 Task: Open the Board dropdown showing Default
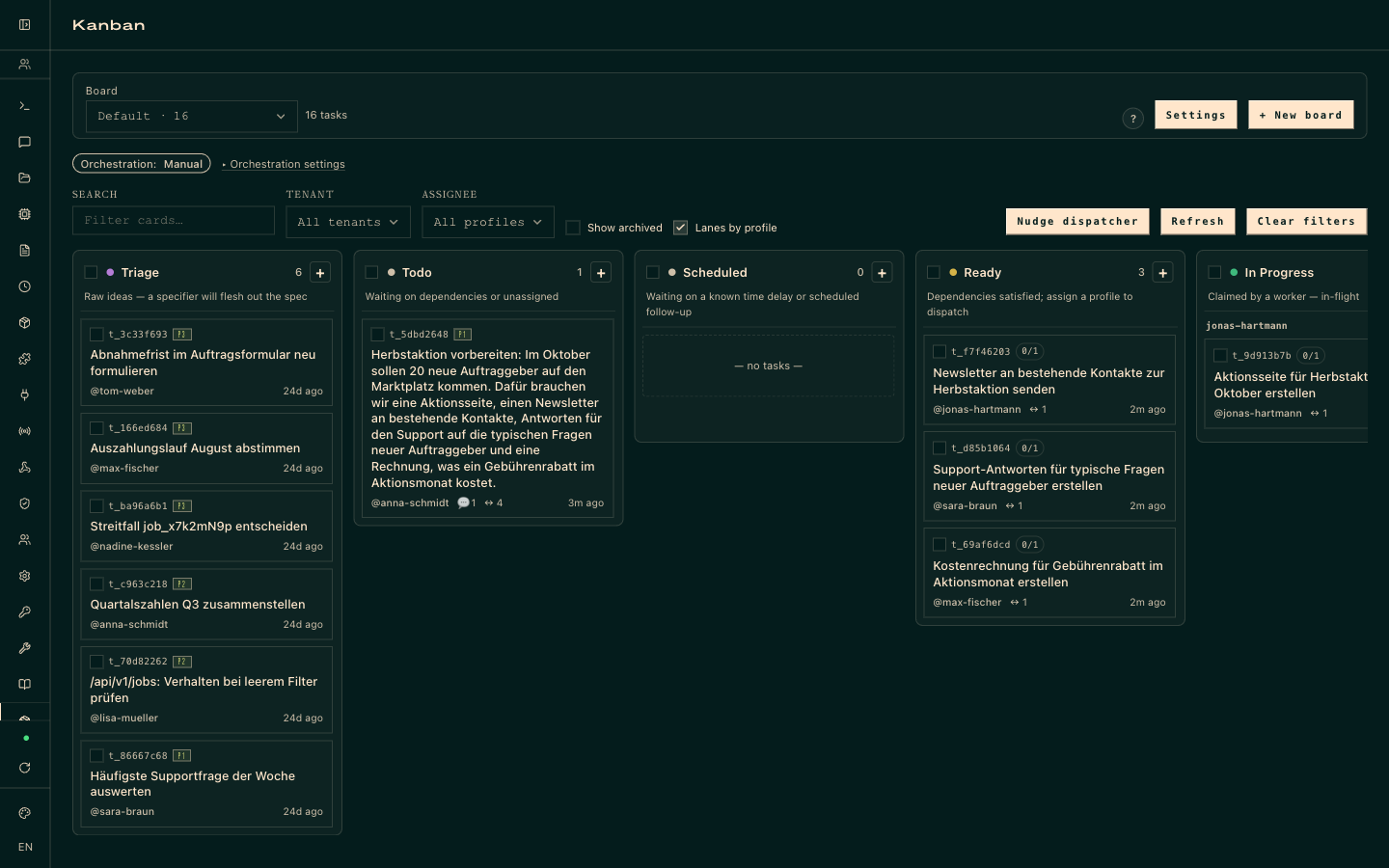(x=192, y=117)
